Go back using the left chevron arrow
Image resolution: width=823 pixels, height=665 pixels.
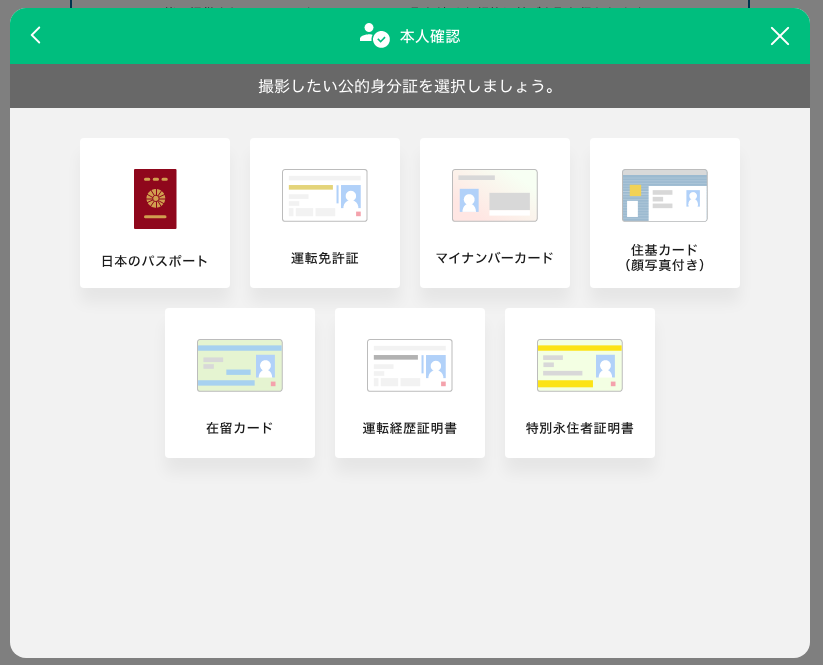point(36,36)
